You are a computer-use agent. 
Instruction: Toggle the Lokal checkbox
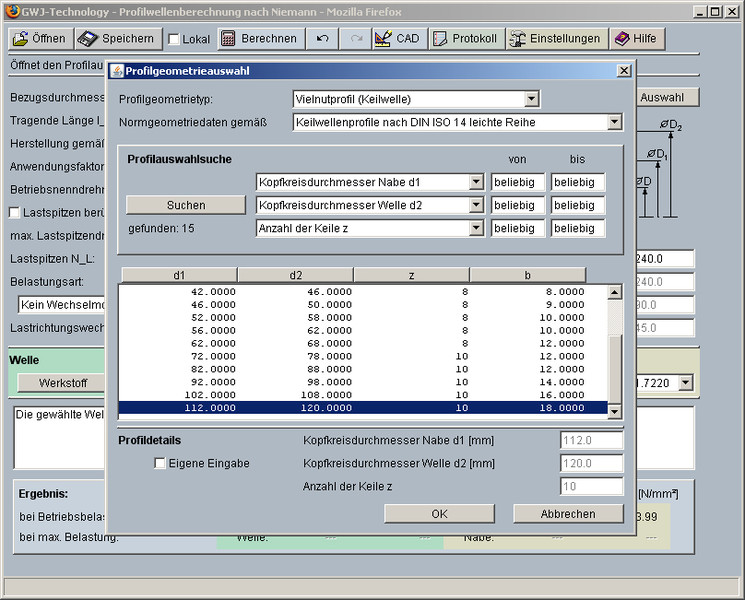[174, 40]
